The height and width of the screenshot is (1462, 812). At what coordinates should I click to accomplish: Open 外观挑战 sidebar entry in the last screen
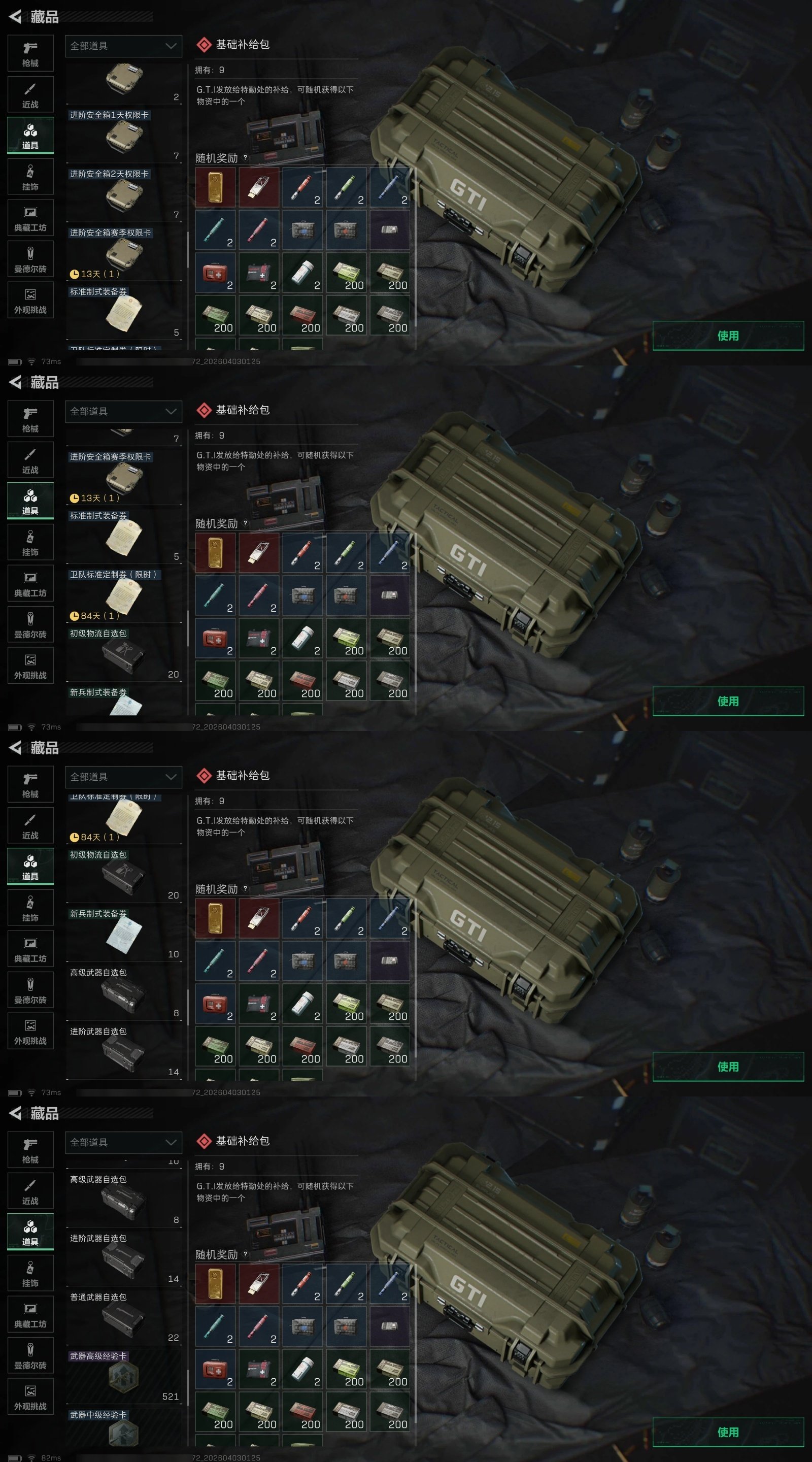[30, 1396]
